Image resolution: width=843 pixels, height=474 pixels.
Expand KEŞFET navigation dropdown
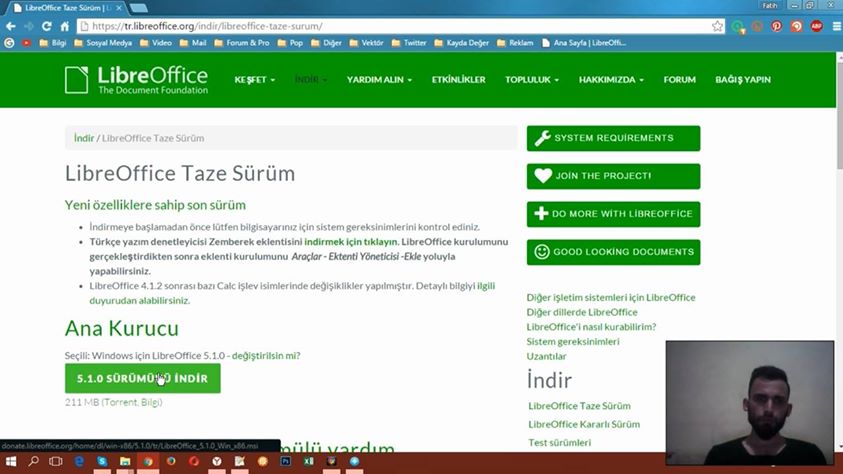(255, 80)
